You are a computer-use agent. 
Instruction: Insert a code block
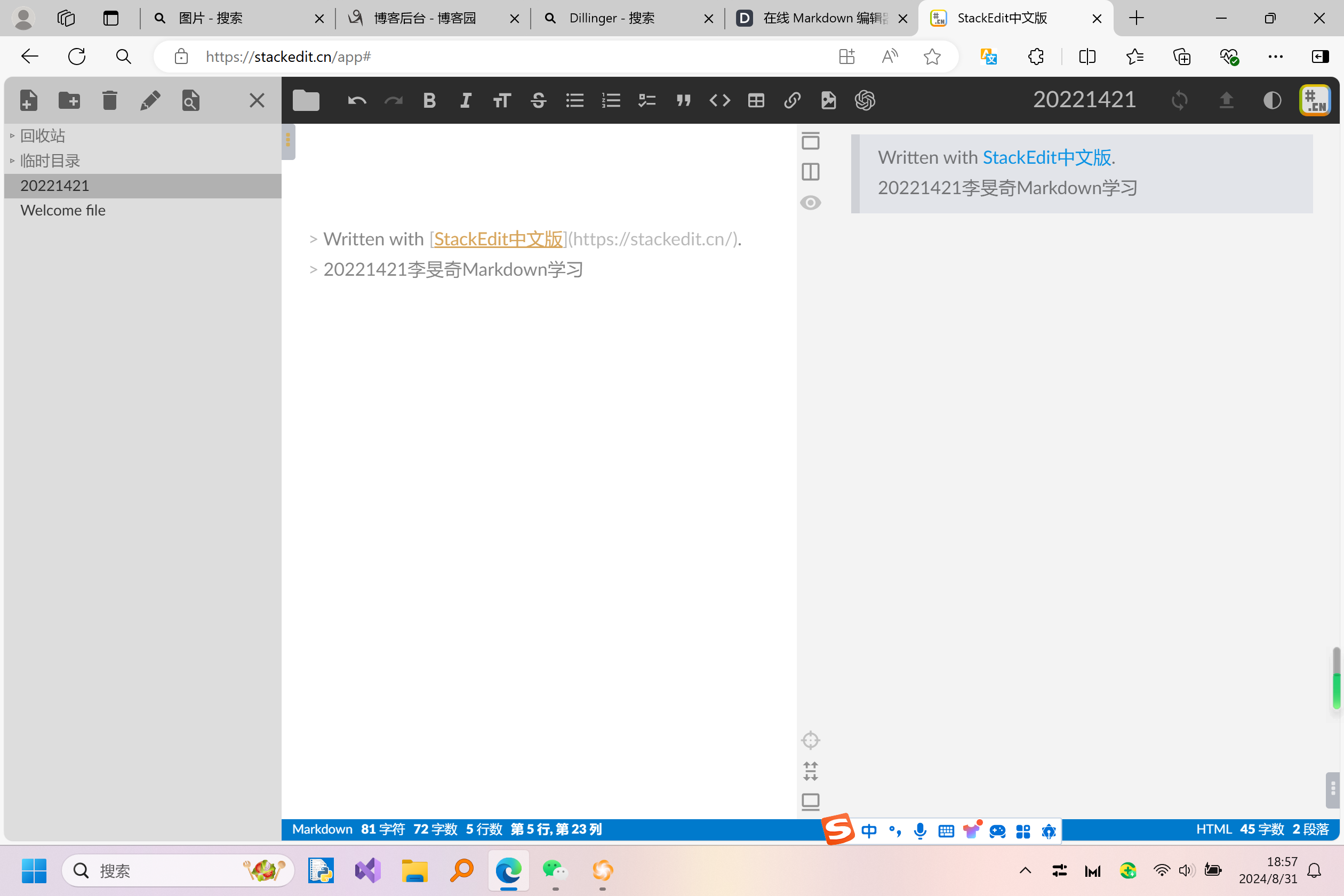[x=720, y=101]
